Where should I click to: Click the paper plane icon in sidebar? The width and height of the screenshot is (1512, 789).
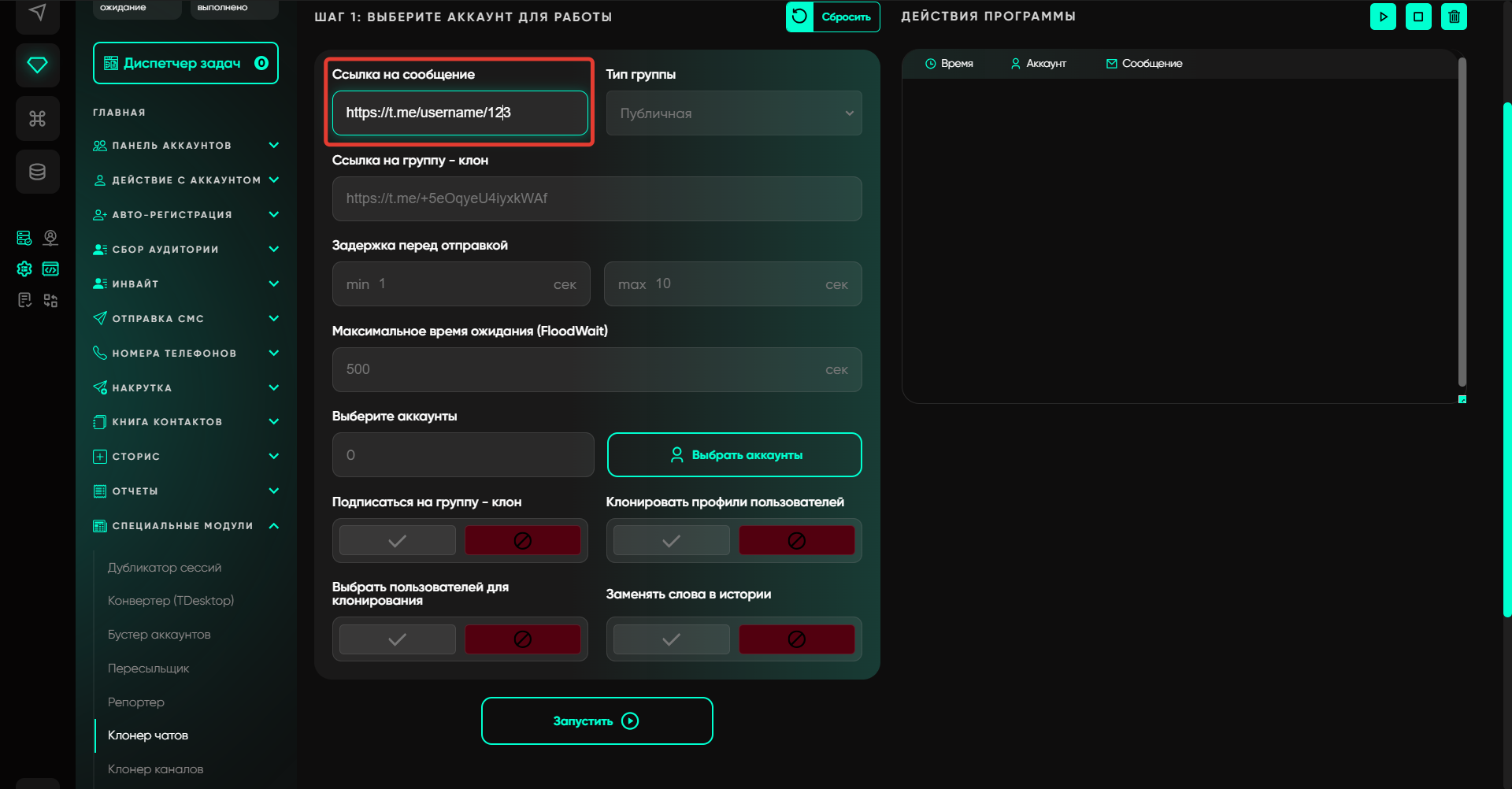click(37, 13)
